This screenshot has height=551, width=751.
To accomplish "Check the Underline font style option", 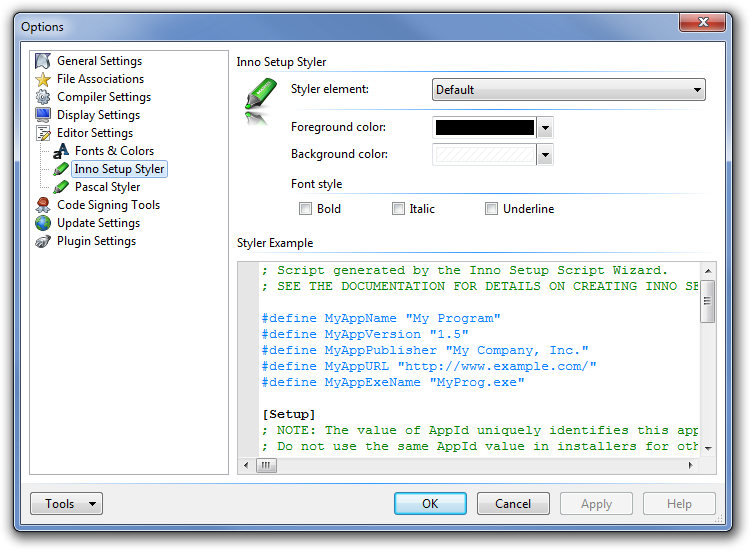I will (491, 209).
